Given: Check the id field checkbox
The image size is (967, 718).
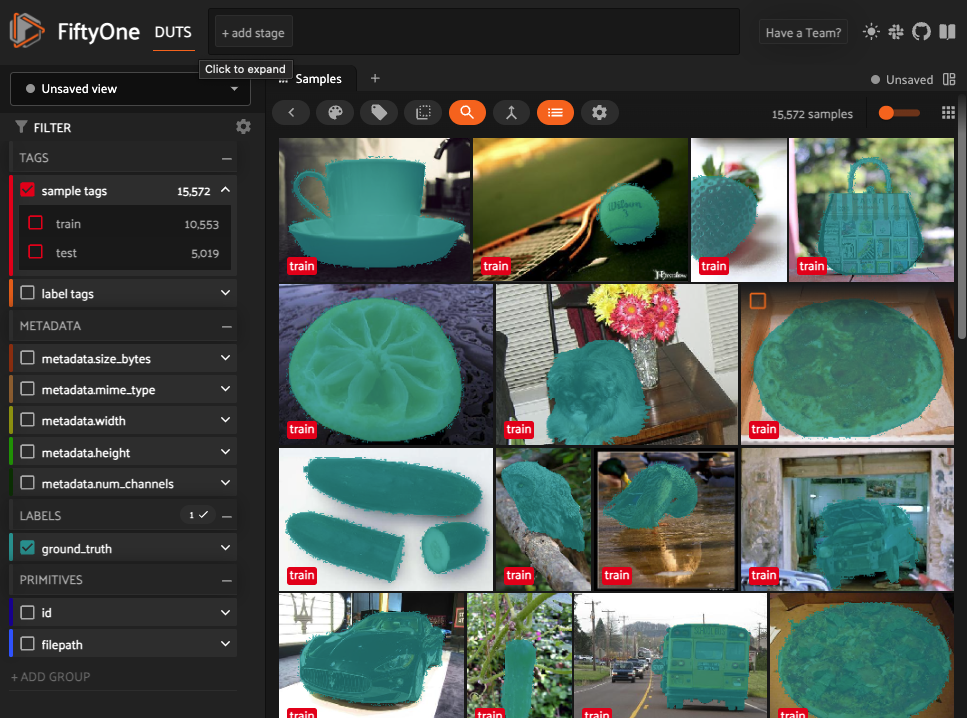Looking at the screenshot, I should [27, 613].
